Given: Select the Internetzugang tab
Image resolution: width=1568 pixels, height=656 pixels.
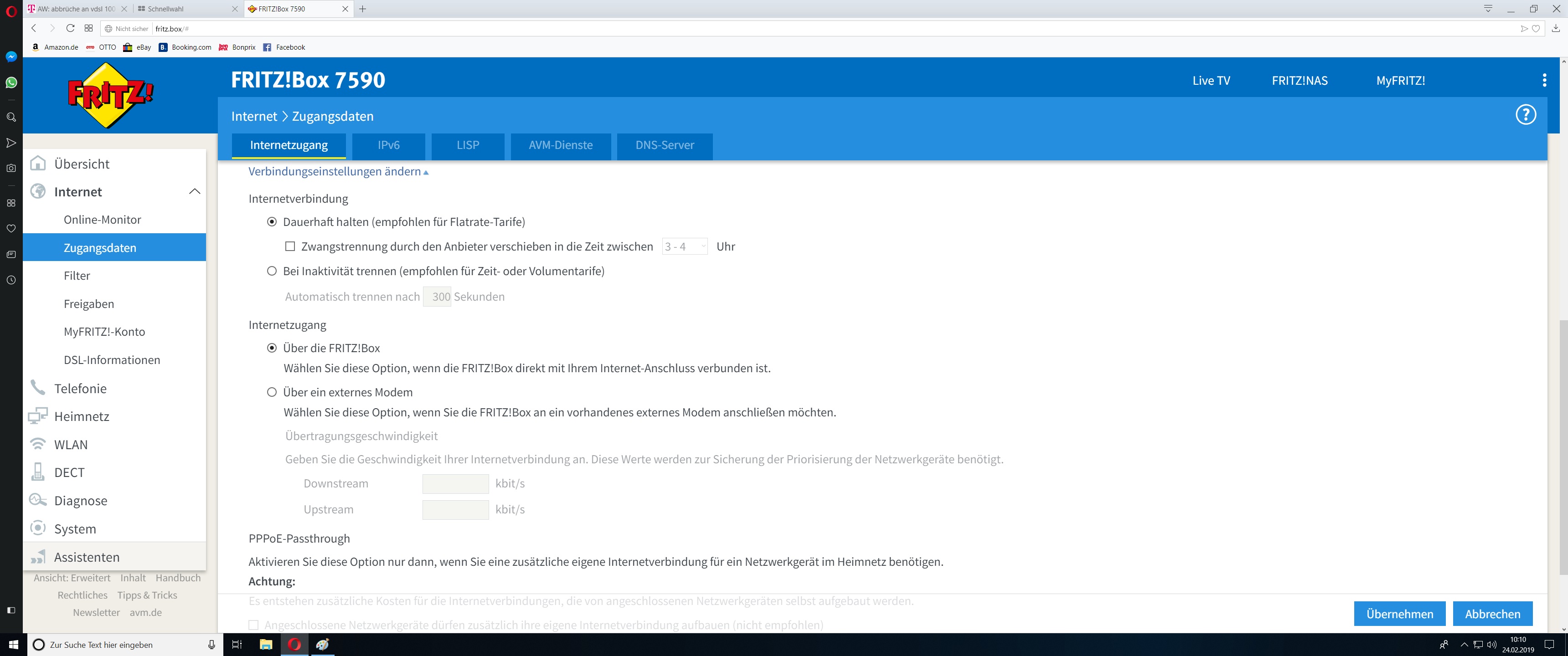Looking at the screenshot, I should (289, 145).
